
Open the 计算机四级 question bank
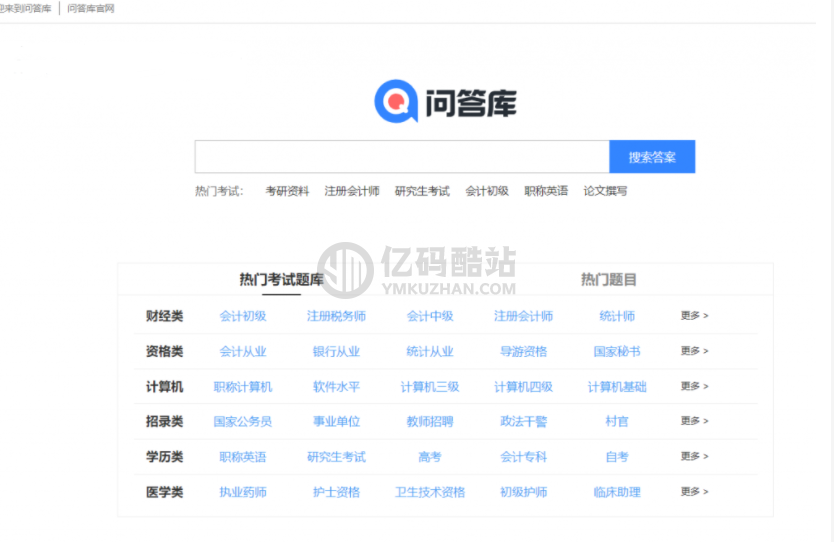tap(523, 387)
